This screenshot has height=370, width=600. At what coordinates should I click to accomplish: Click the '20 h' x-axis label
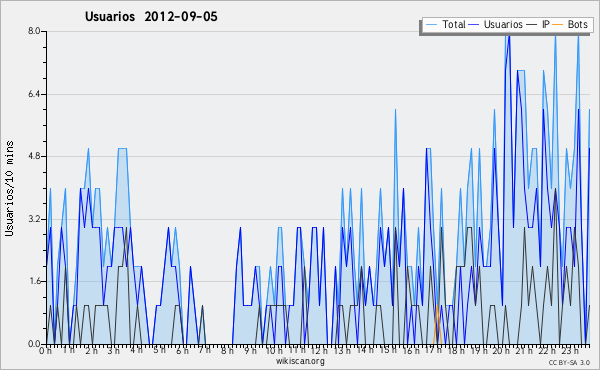pyautogui.click(x=501, y=350)
